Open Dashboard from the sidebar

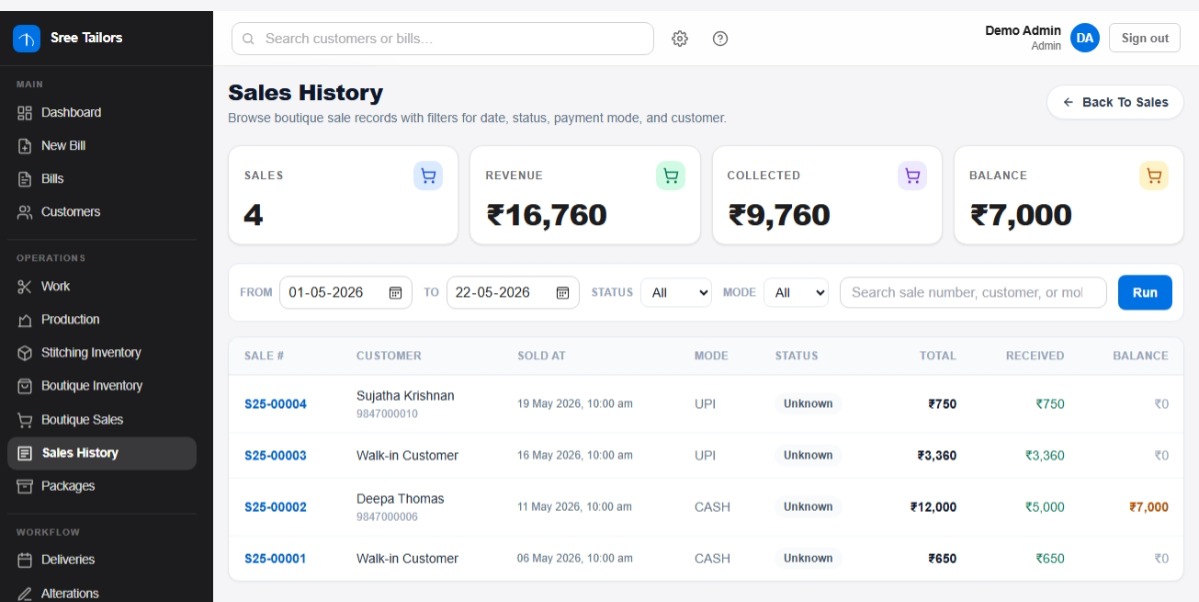point(102,112)
